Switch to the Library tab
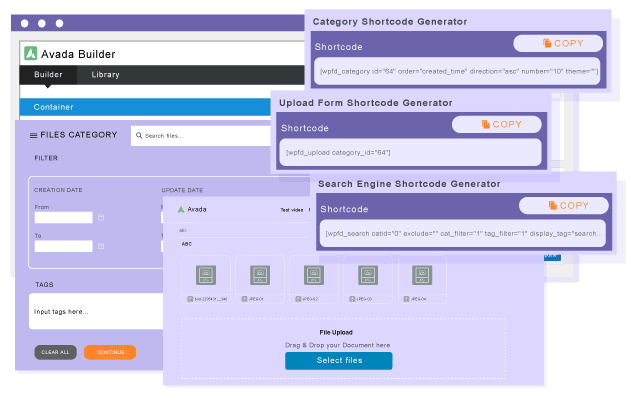 pos(105,75)
